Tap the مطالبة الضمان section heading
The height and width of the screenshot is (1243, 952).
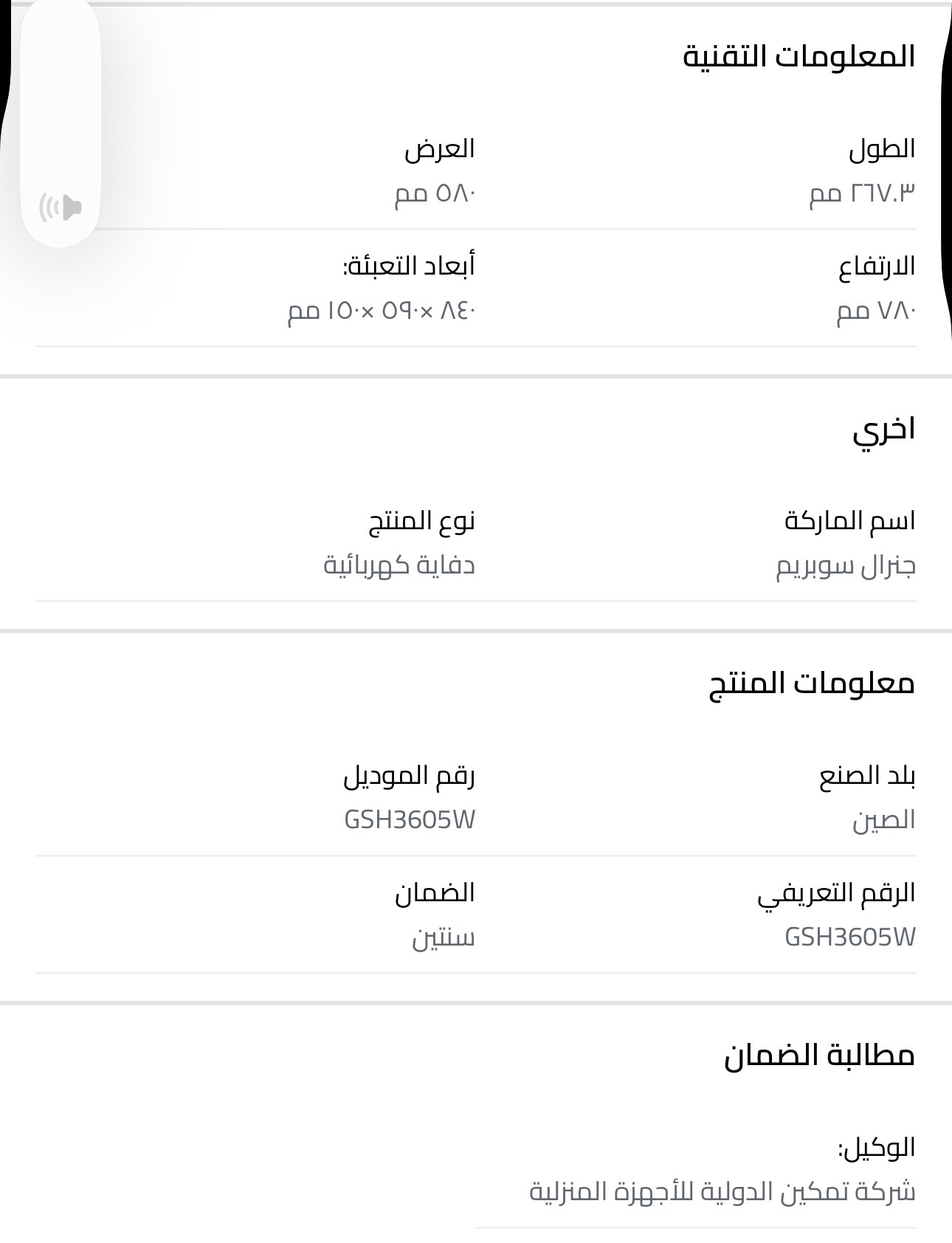coord(819,1056)
